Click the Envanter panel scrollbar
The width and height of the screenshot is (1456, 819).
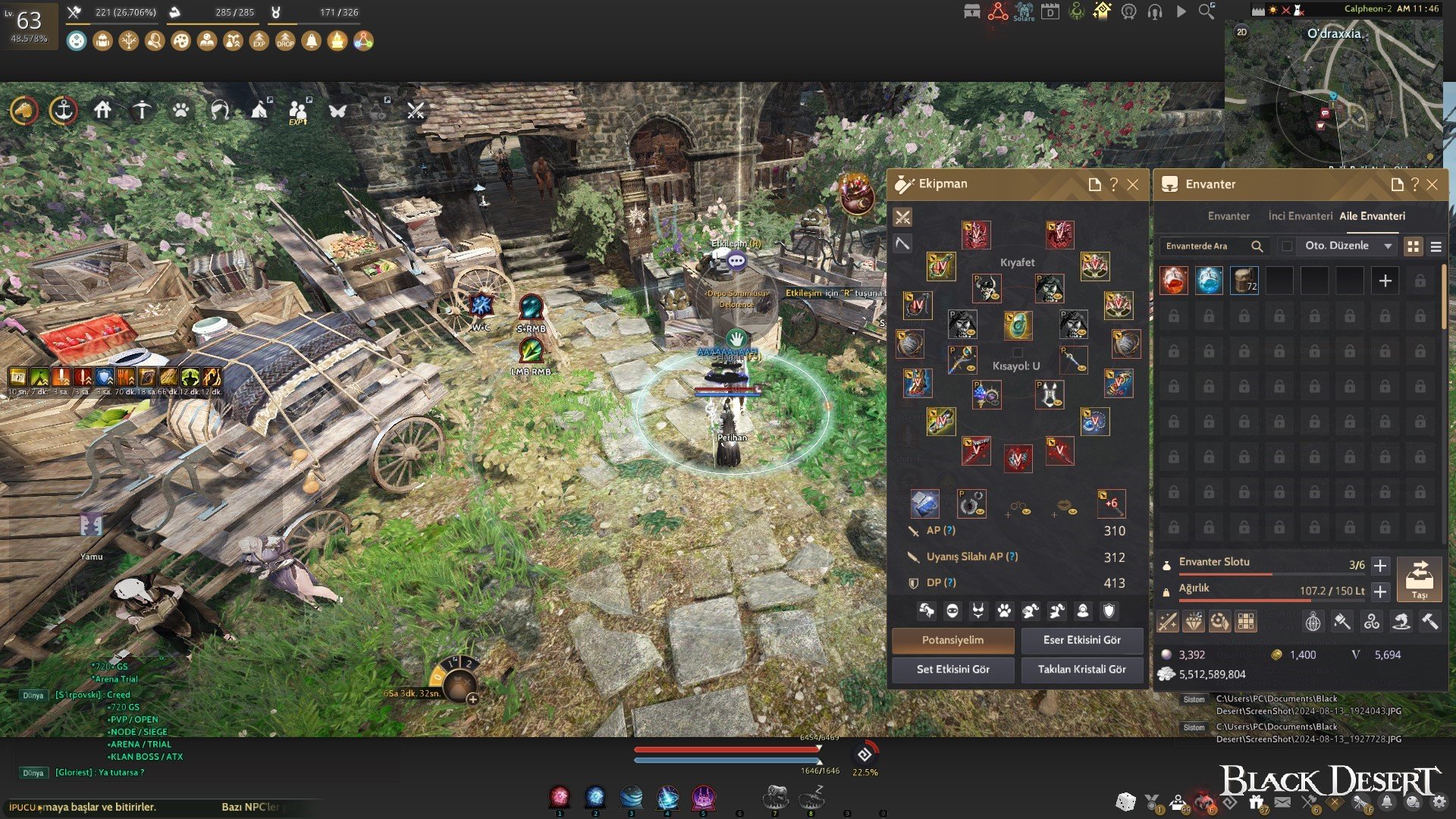pos(1444,297)
